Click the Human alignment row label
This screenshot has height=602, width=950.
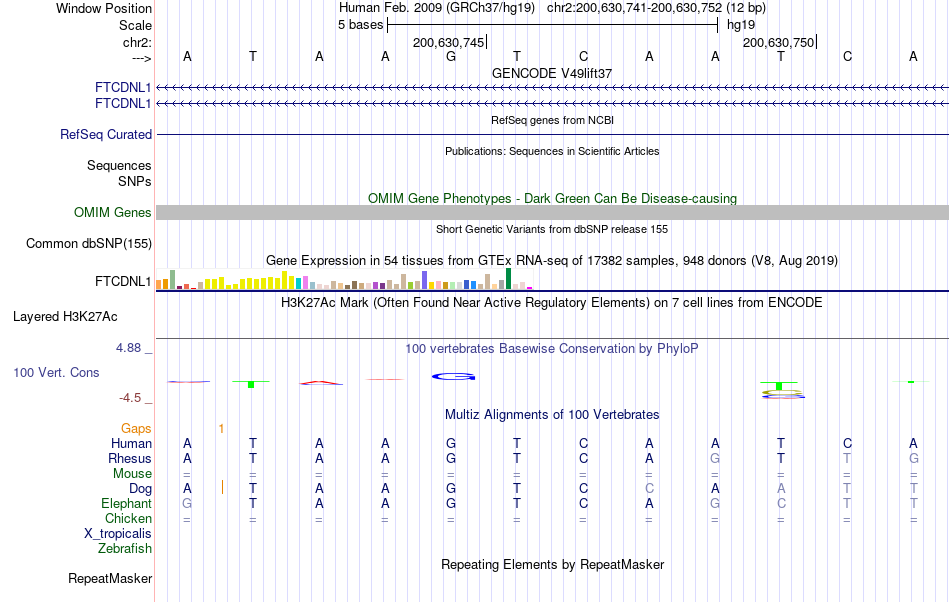point(131,443)
